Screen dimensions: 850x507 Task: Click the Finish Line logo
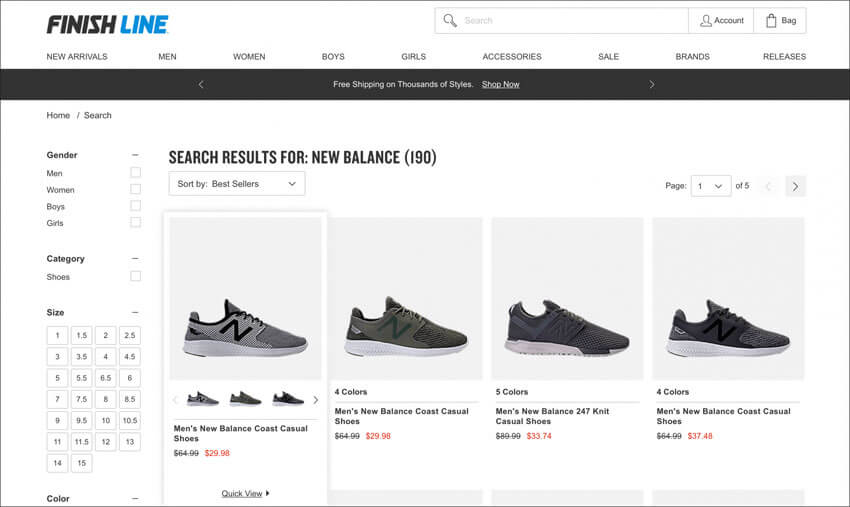click(x=107, y=25)
